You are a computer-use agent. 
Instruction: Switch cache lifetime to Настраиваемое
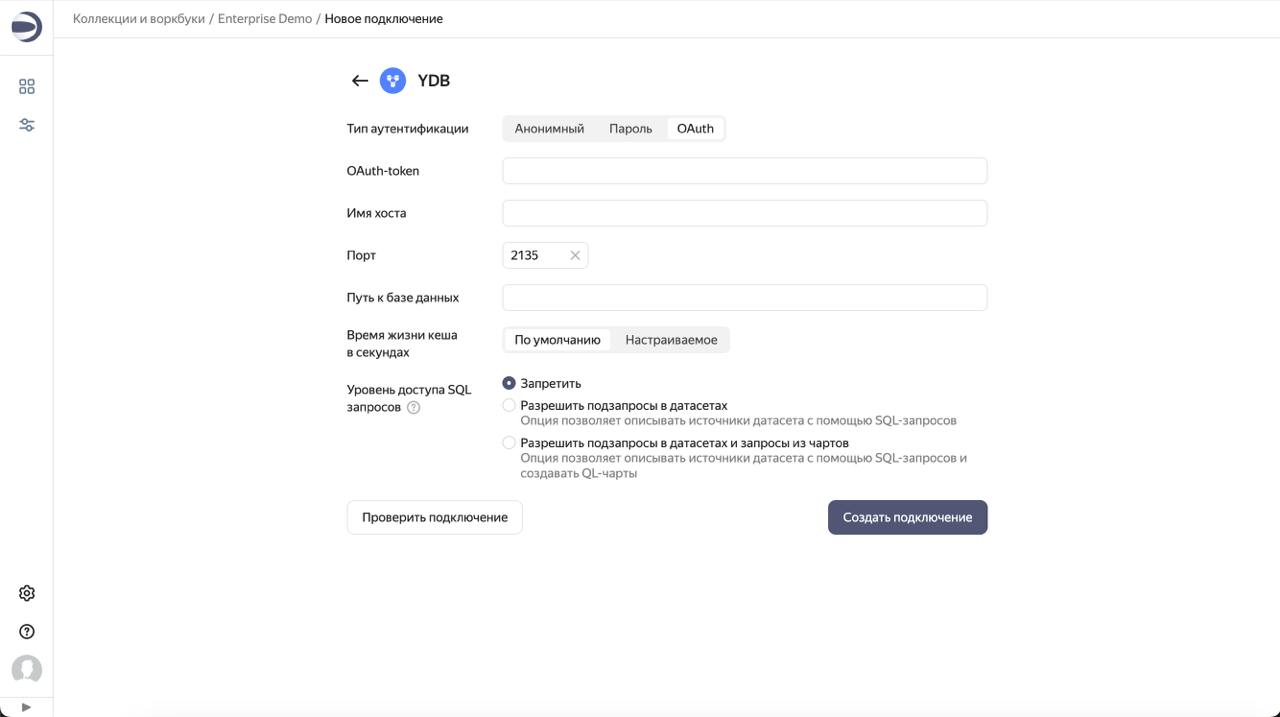point(671,339)
